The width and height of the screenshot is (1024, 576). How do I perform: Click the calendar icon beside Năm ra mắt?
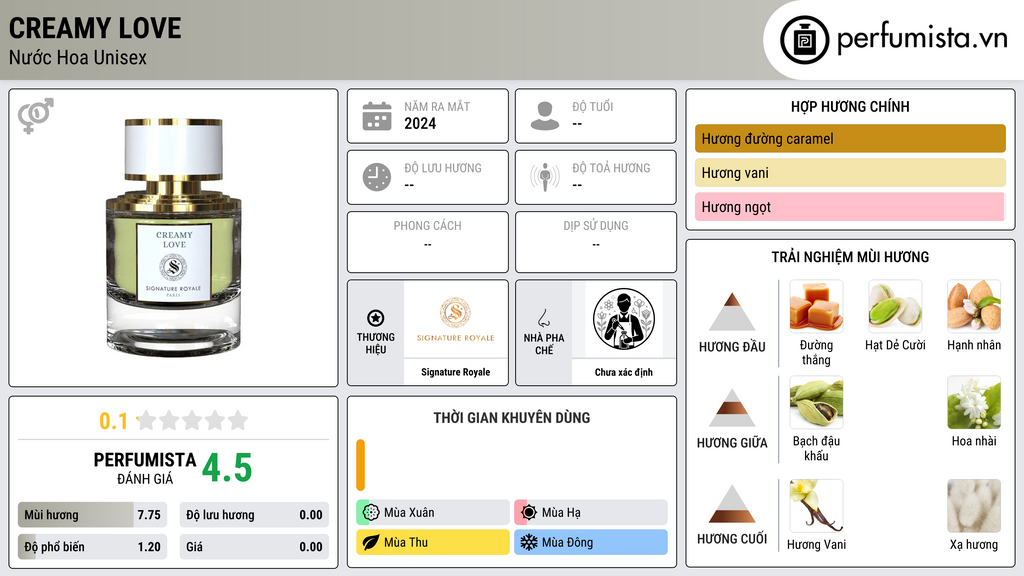(377, 116)
